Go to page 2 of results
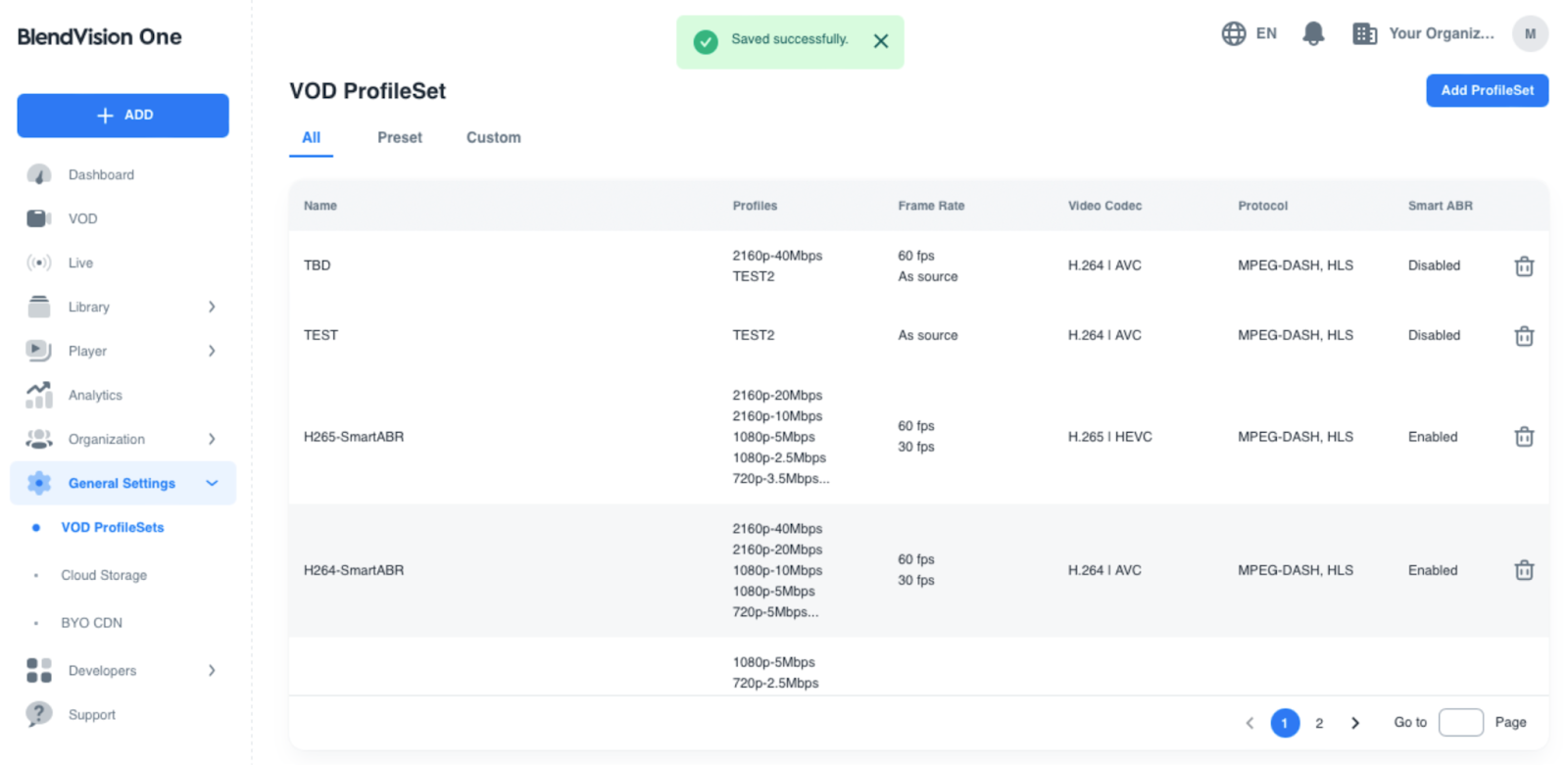Image resolution: width=1568 pixels, height=765 pixels. (x=1319, y=724)
